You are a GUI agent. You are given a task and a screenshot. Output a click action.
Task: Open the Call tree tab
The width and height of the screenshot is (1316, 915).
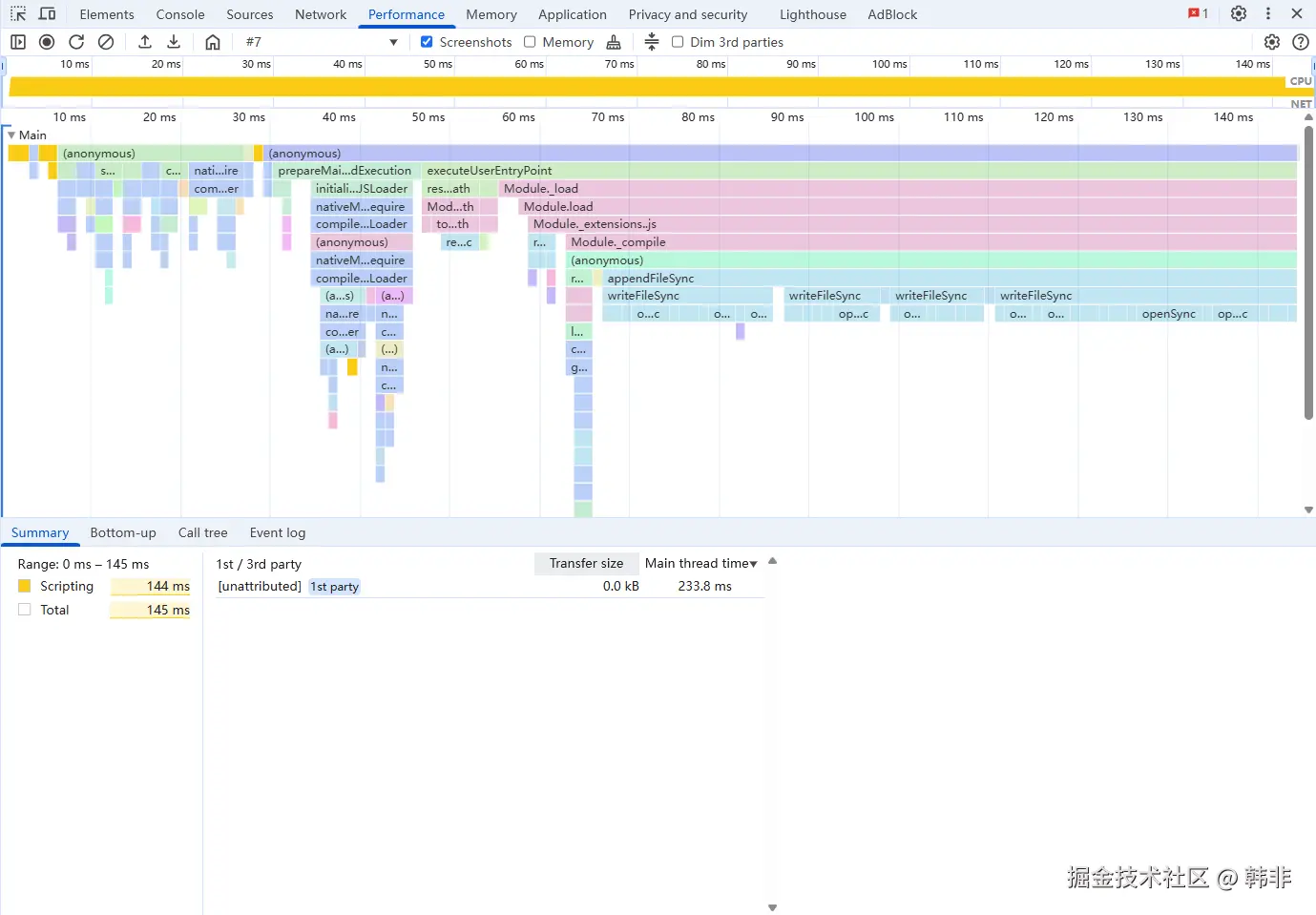pyautogui.click(x=203, y=533)
